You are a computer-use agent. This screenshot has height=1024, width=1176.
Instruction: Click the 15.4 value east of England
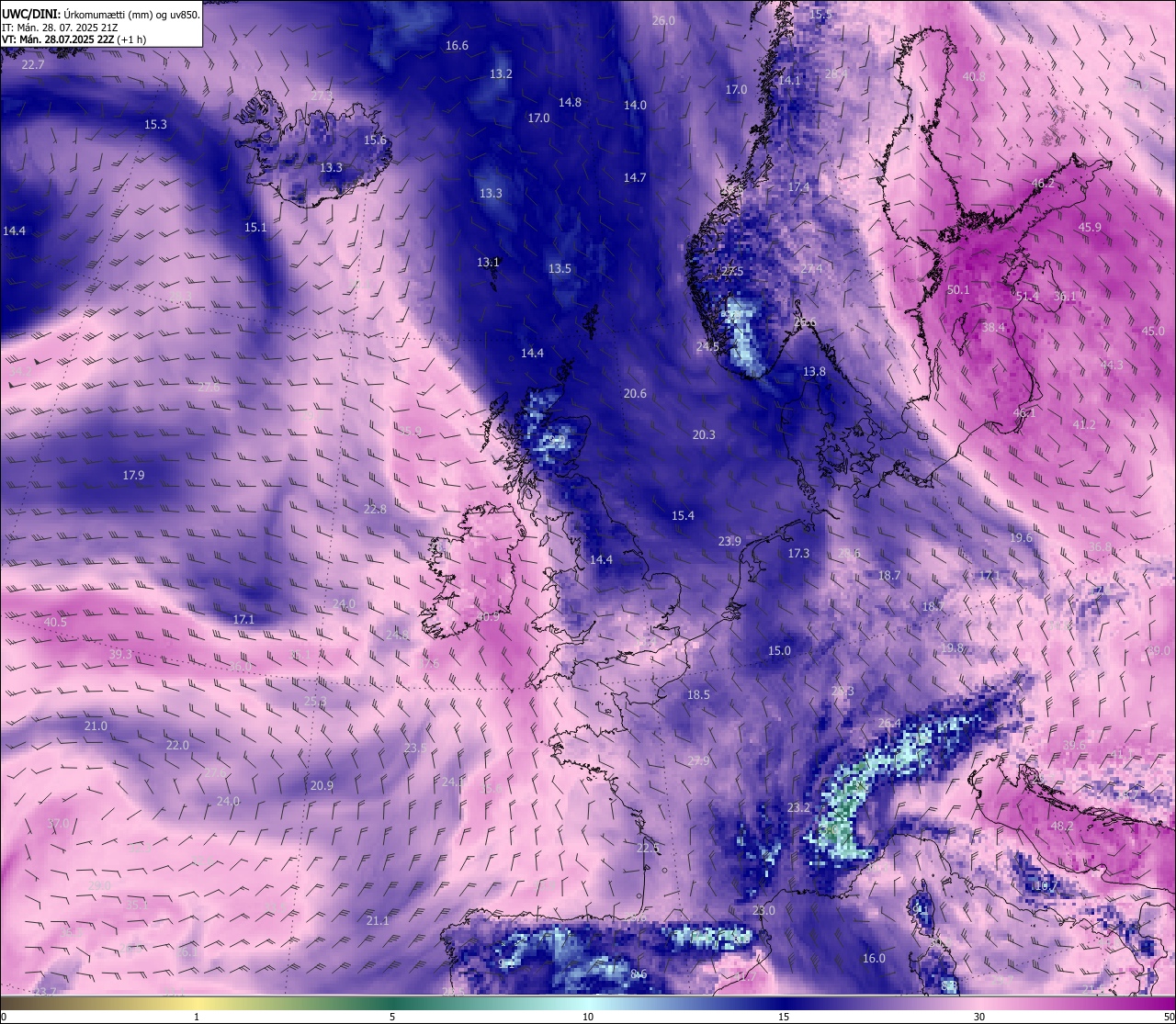coord(683,516)
